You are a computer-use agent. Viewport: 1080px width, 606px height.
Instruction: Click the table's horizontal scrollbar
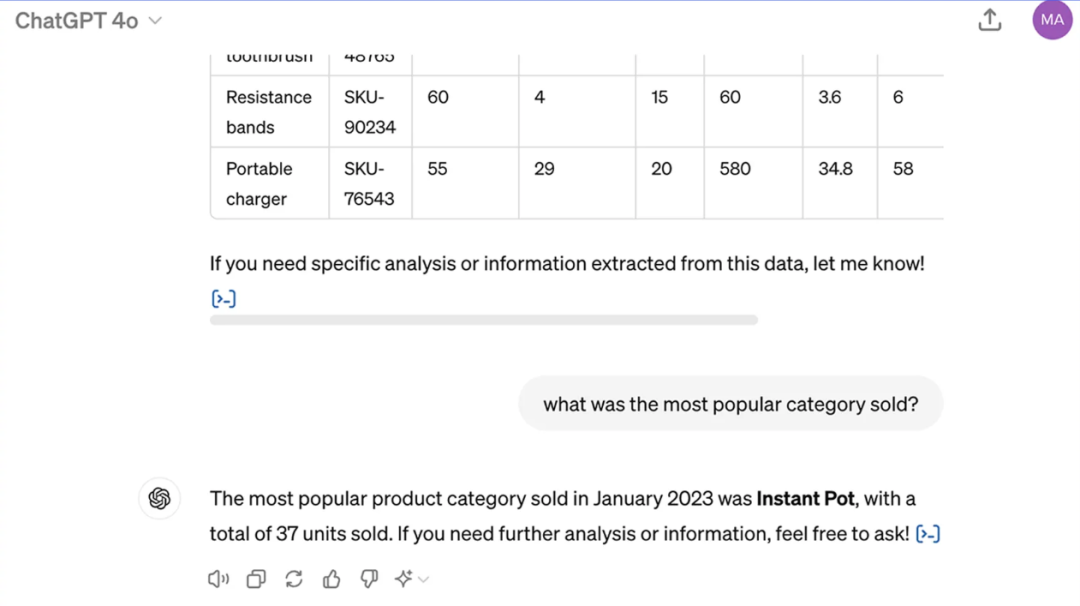[483, 320]
